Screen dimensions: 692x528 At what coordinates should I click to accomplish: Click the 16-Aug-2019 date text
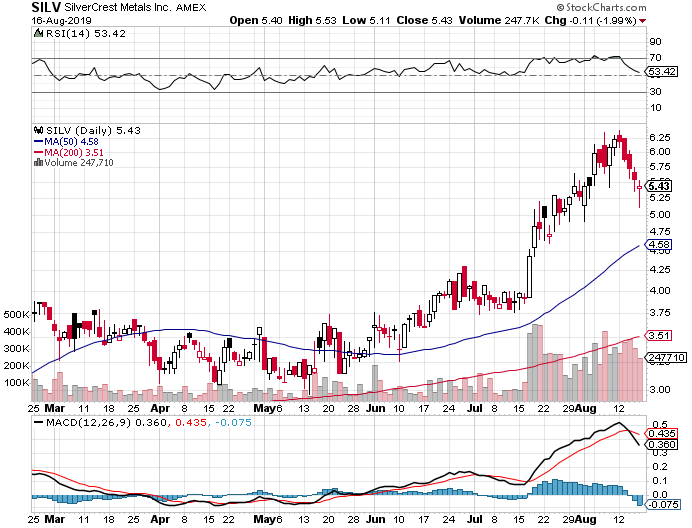pyautogui.click(x=61, y=20)
